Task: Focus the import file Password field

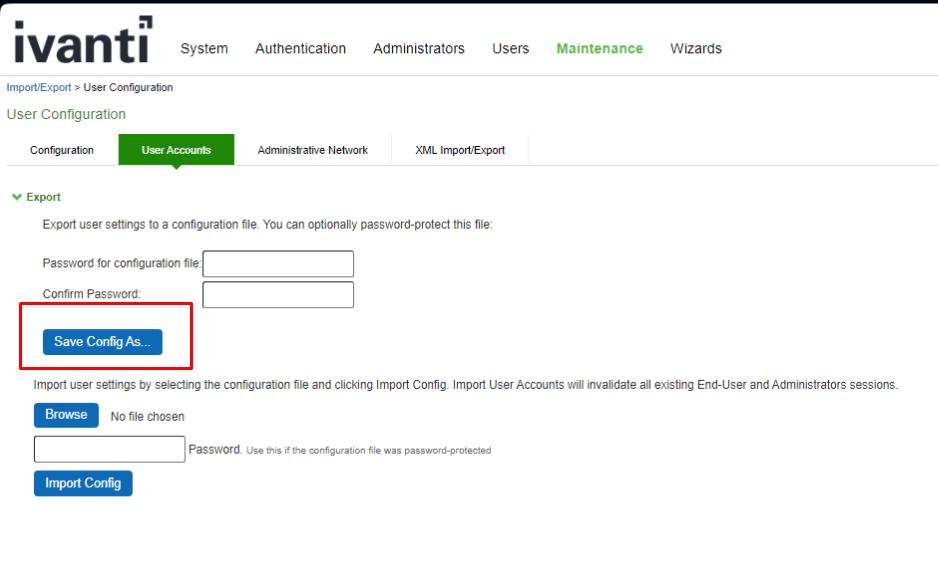Action: (x=109, y=449)
